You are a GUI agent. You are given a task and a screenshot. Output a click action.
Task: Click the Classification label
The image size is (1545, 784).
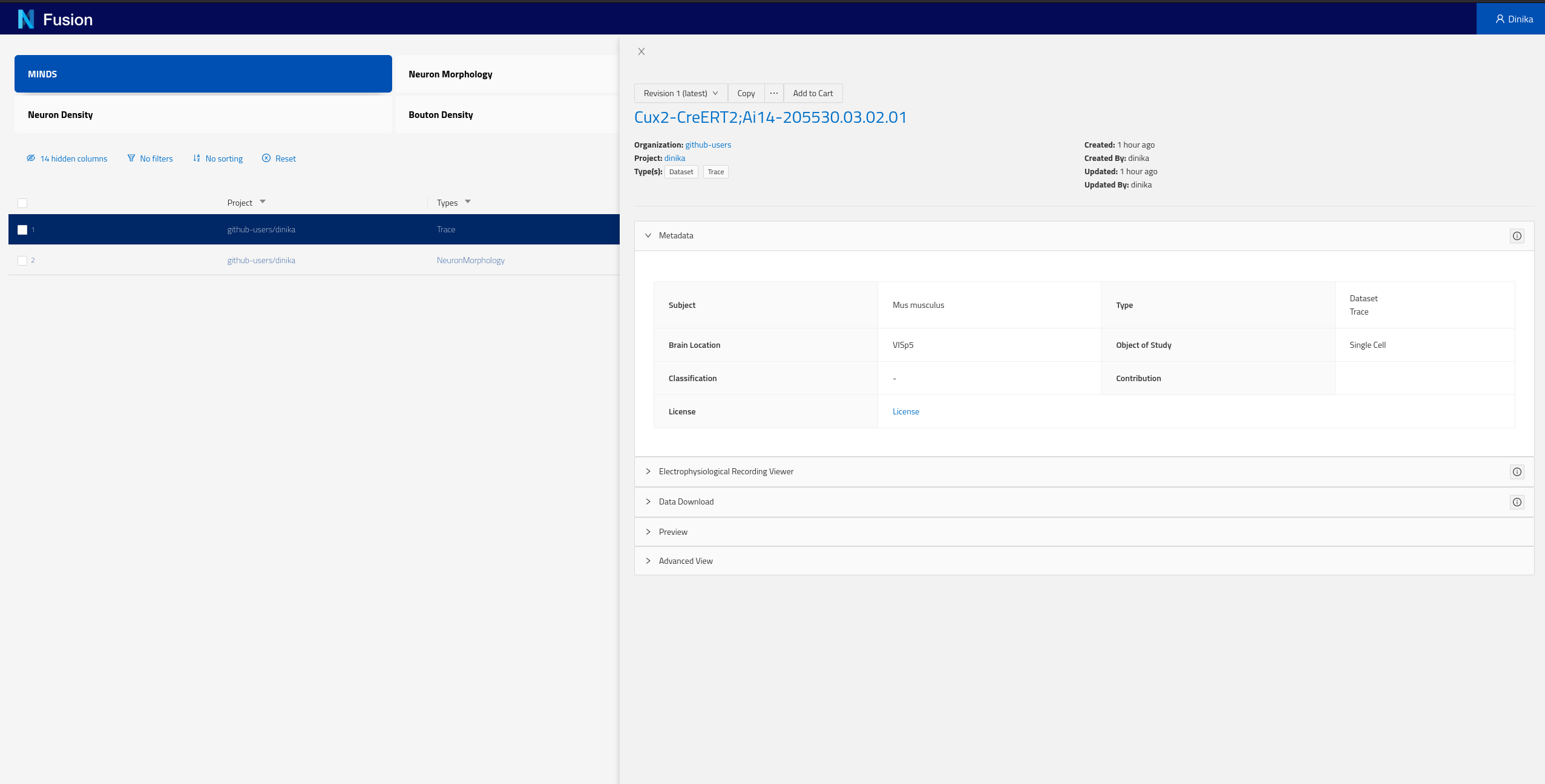[x=692, y=378]
